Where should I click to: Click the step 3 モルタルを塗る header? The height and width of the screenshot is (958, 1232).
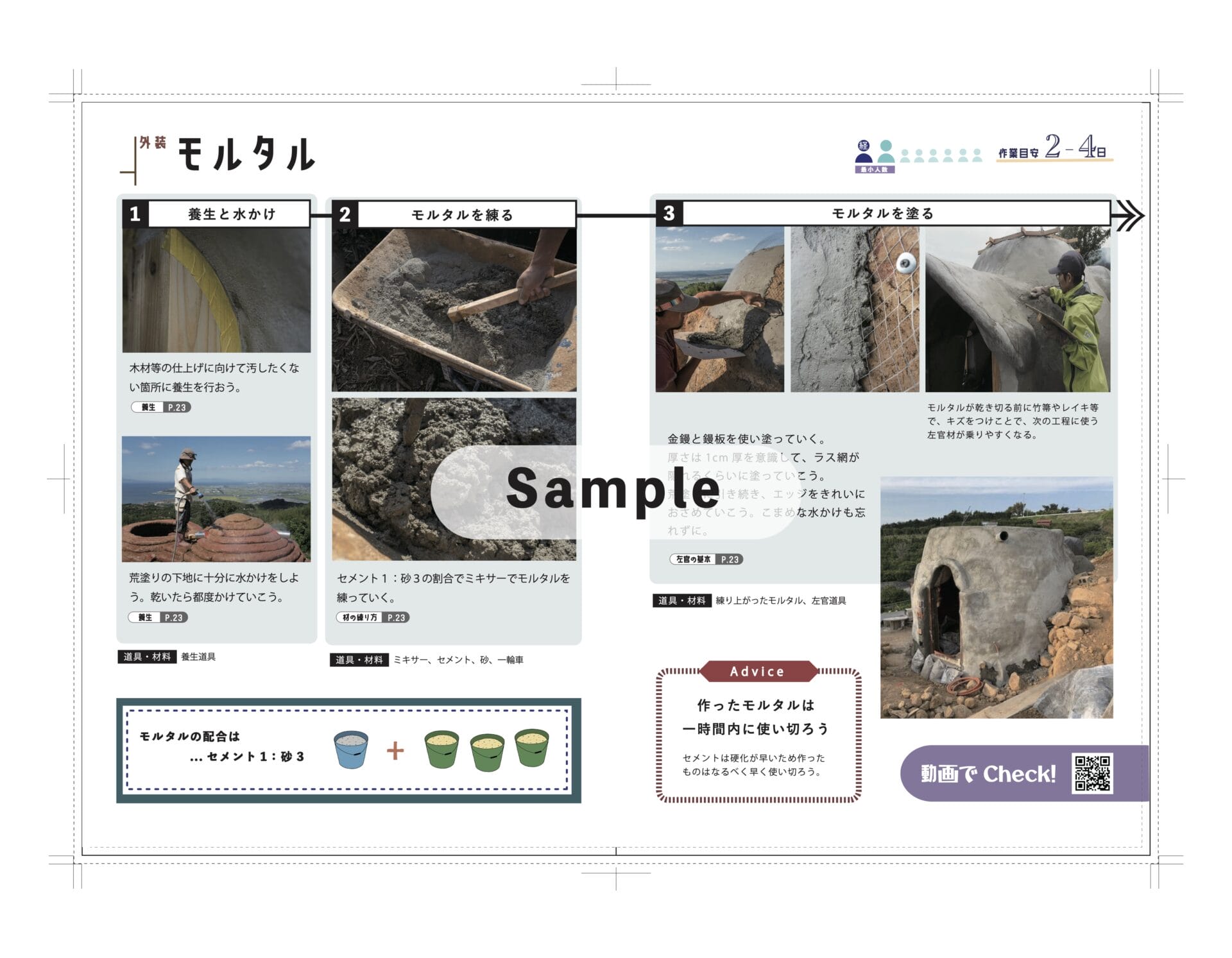[883, 213]
